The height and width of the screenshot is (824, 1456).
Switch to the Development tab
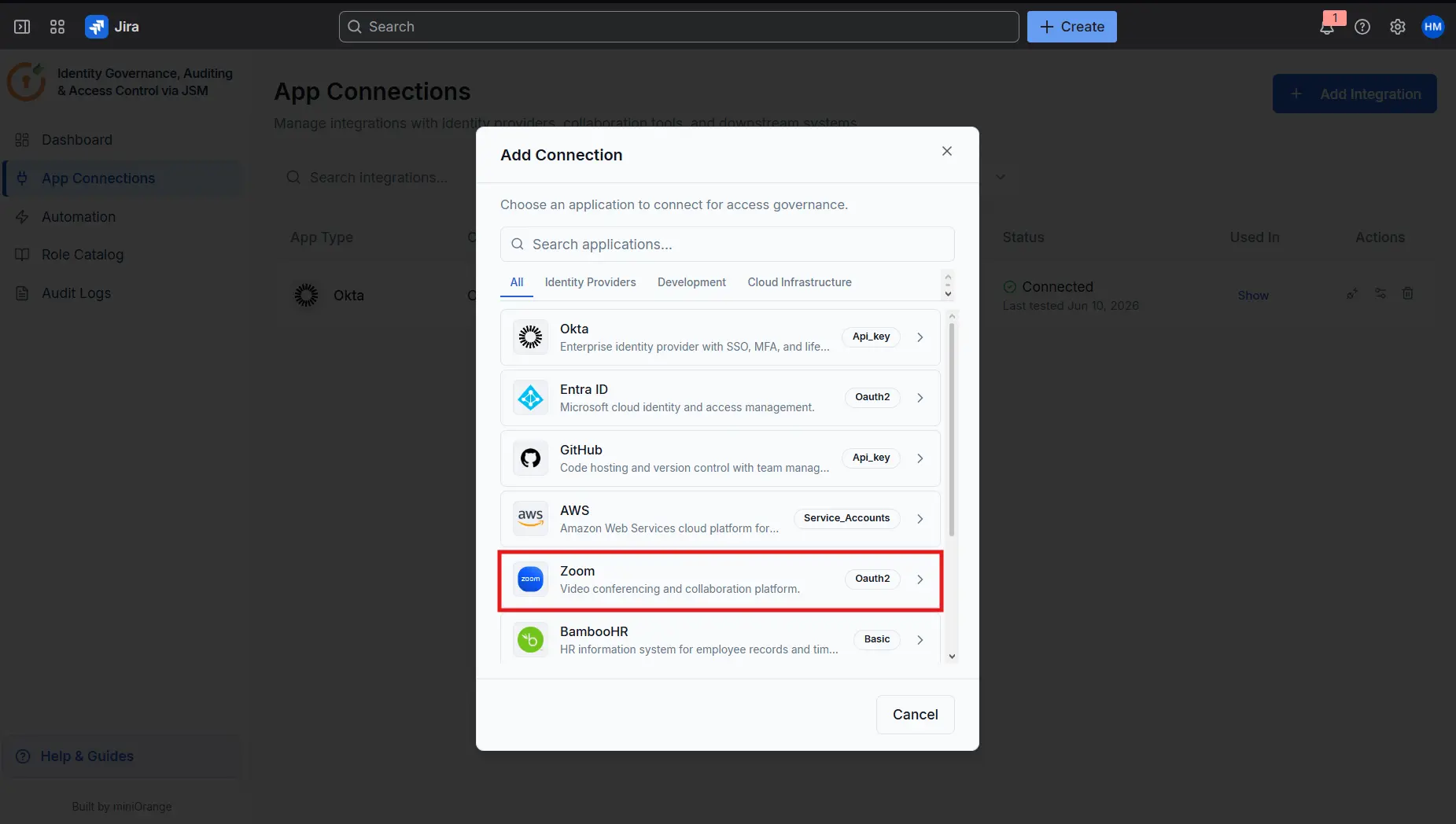(691, 282)
